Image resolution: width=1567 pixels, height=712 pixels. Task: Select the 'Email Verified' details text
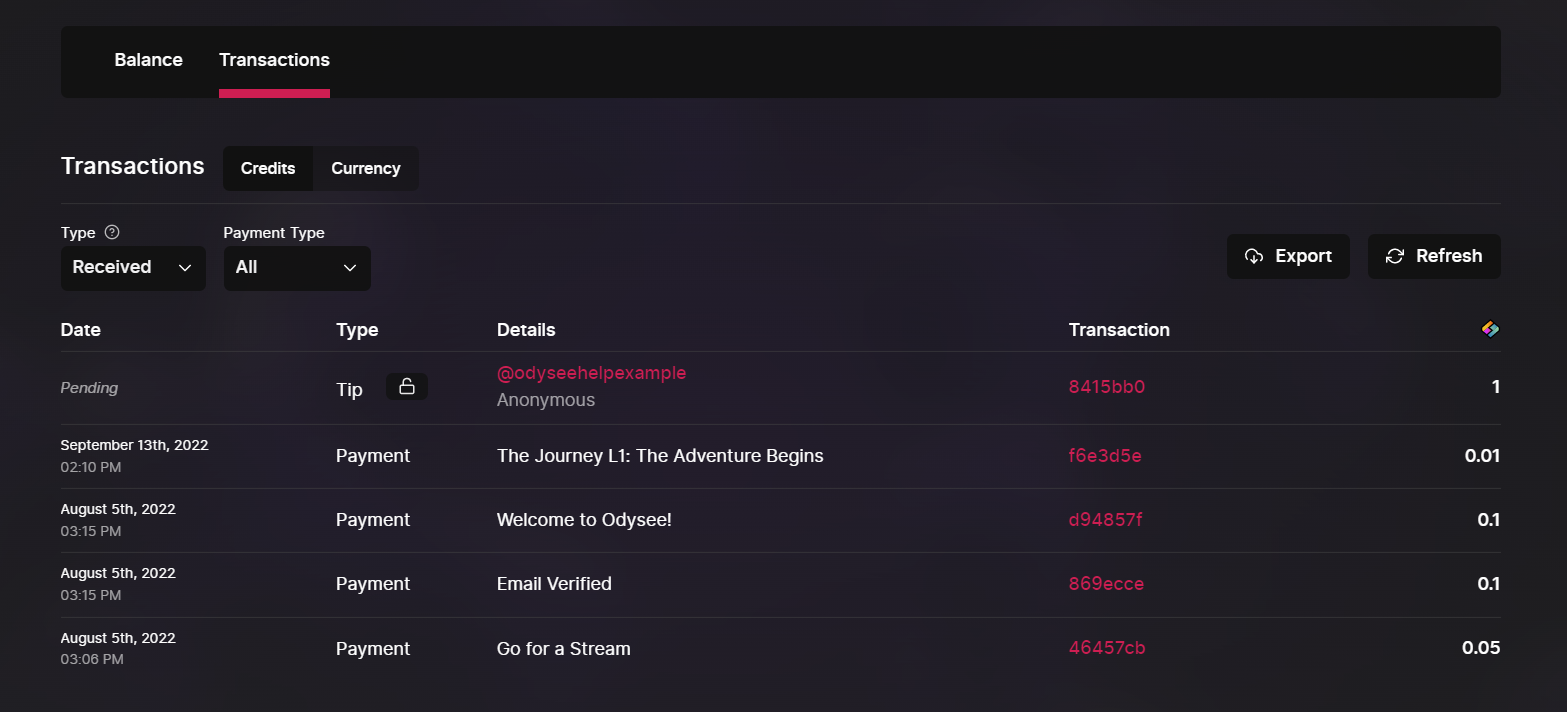tap(554, 584)
